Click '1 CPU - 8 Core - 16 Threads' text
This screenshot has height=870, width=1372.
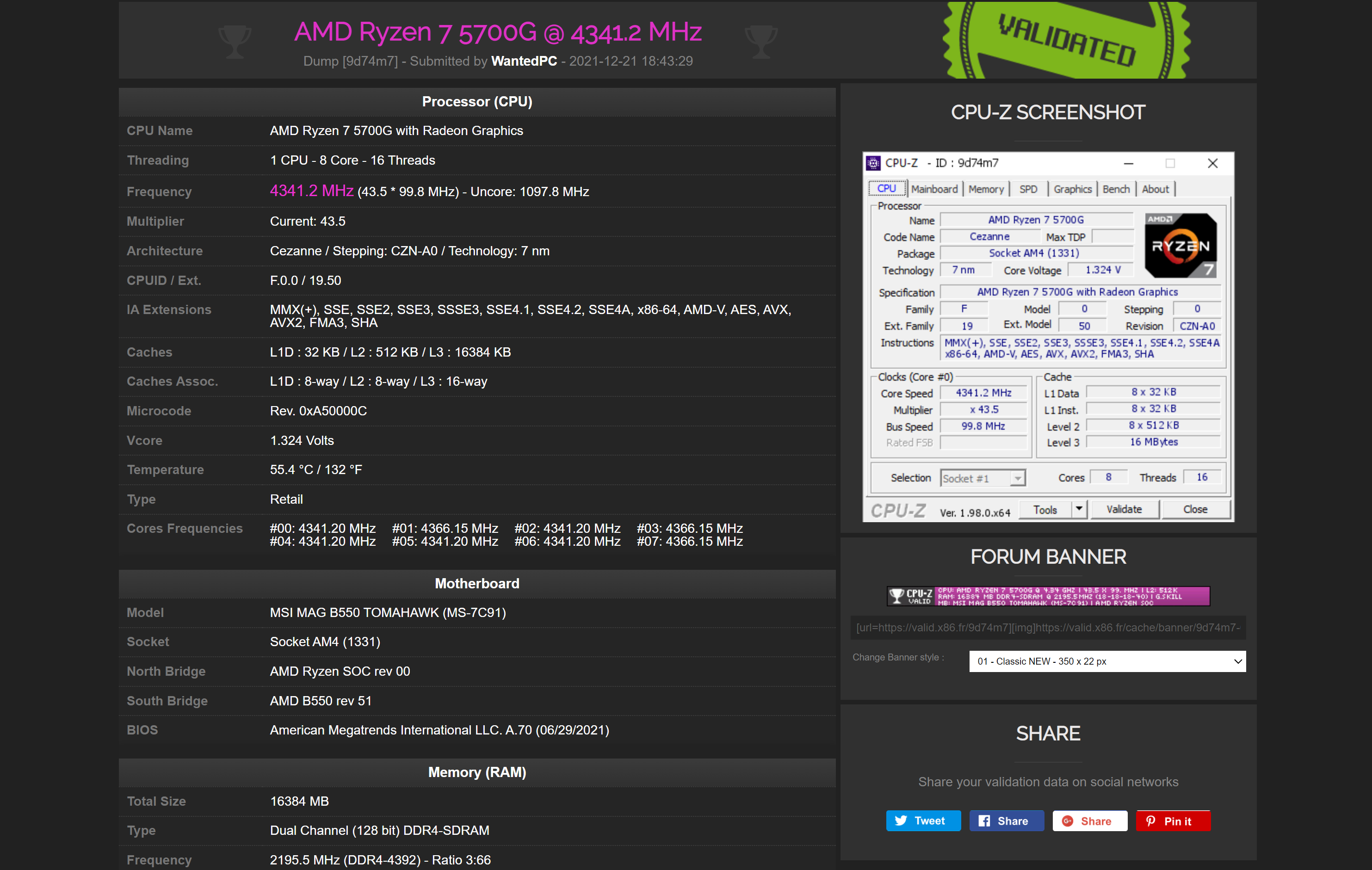(x=352, y=160)
